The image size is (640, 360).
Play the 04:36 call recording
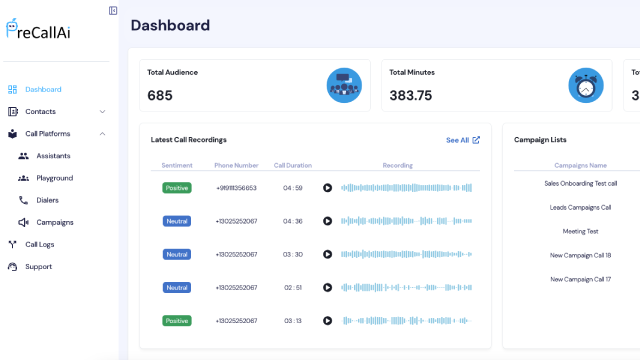[327, 221]
